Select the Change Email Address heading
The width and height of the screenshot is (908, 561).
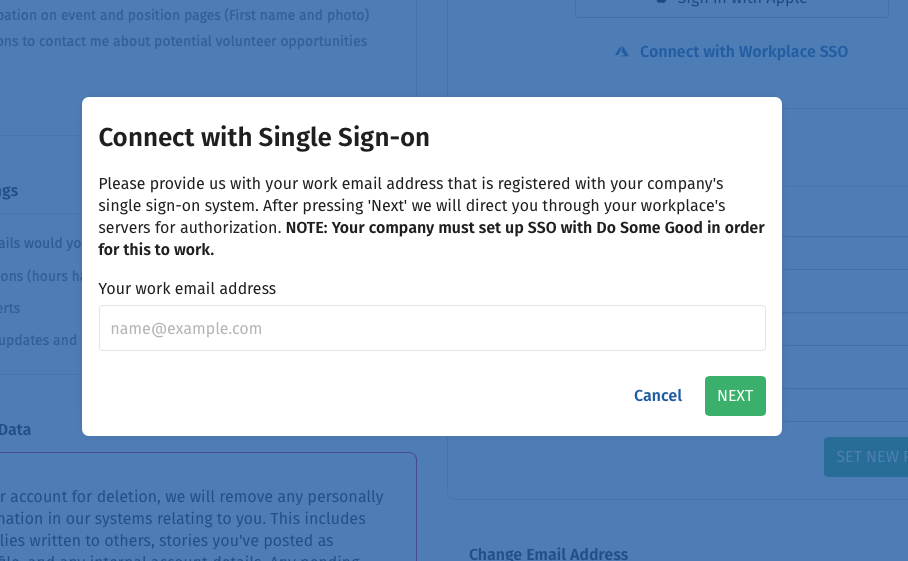pos(548,554)
